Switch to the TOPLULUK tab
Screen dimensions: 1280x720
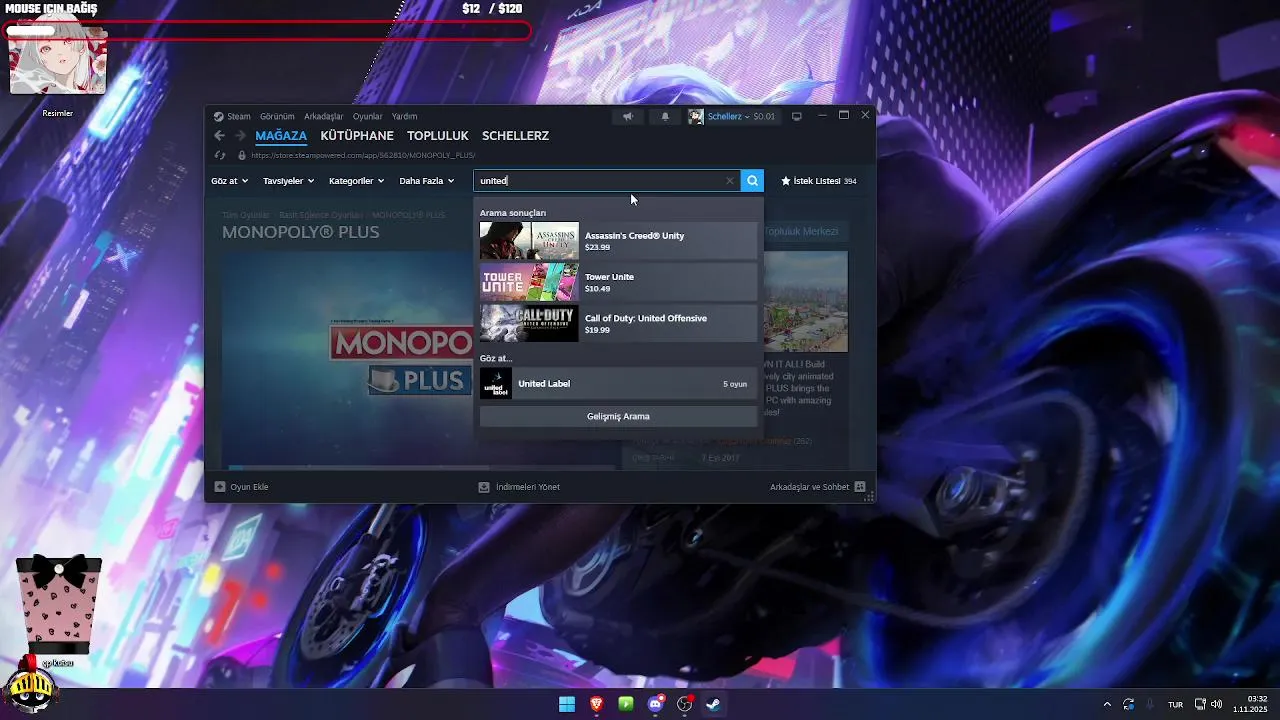(438, 136)
